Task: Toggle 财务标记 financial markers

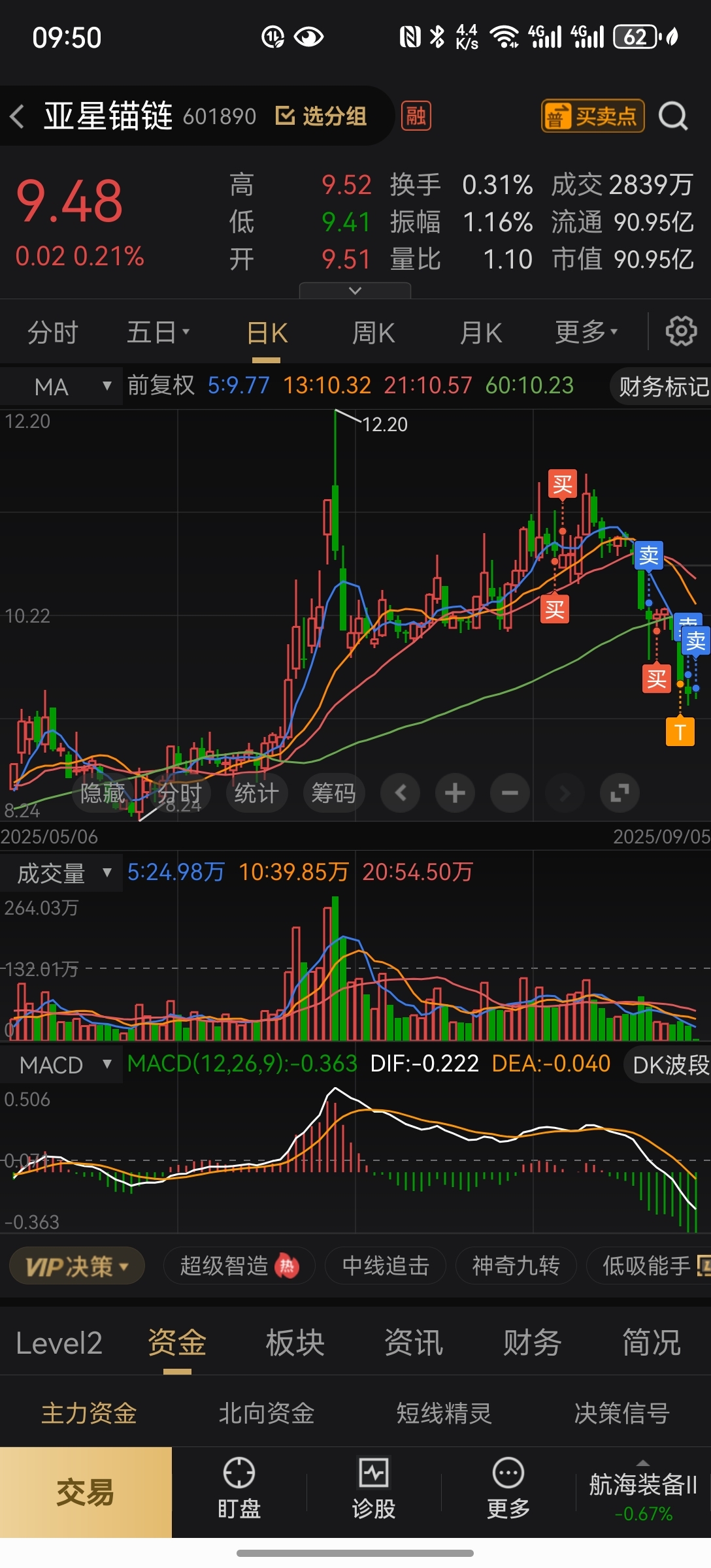Action: click(x=661, y=387)
